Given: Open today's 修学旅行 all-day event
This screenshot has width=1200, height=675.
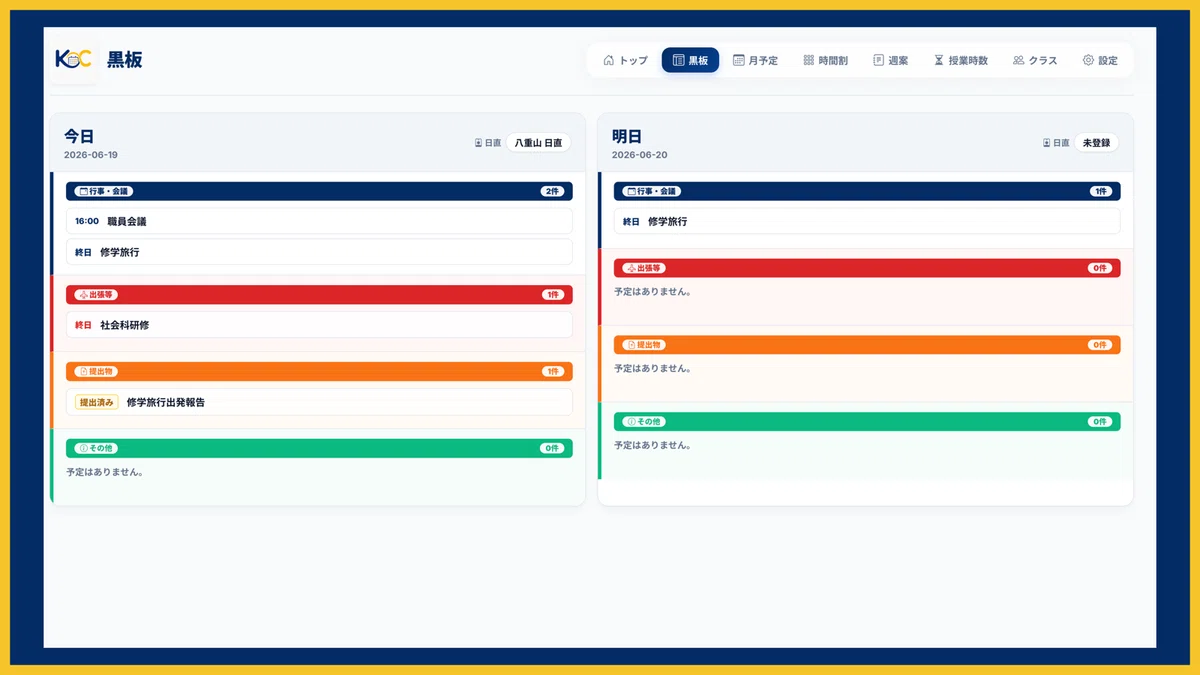Looking at the screenshot, I should point(319,252).
